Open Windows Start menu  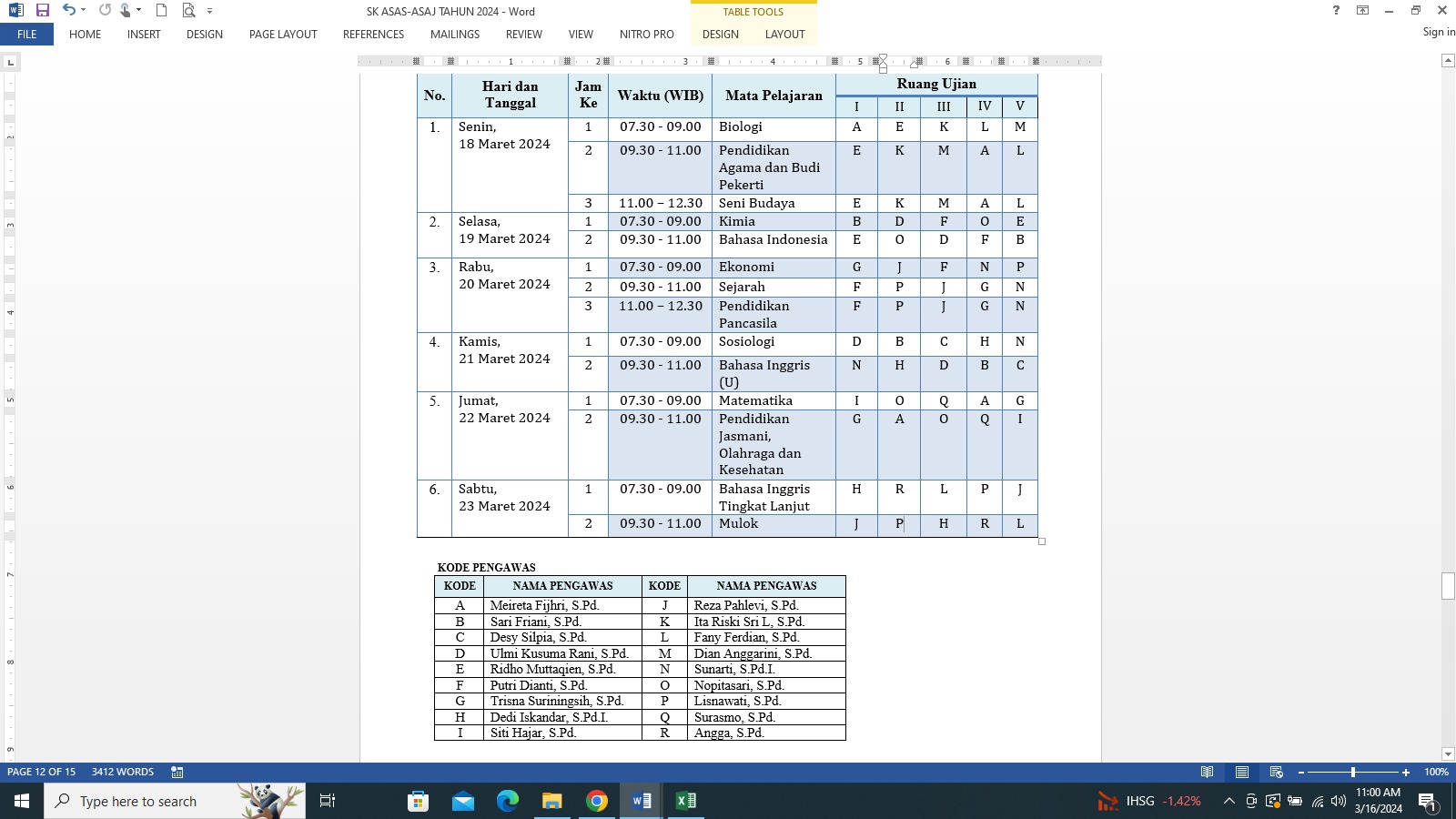tap(22, 801)
